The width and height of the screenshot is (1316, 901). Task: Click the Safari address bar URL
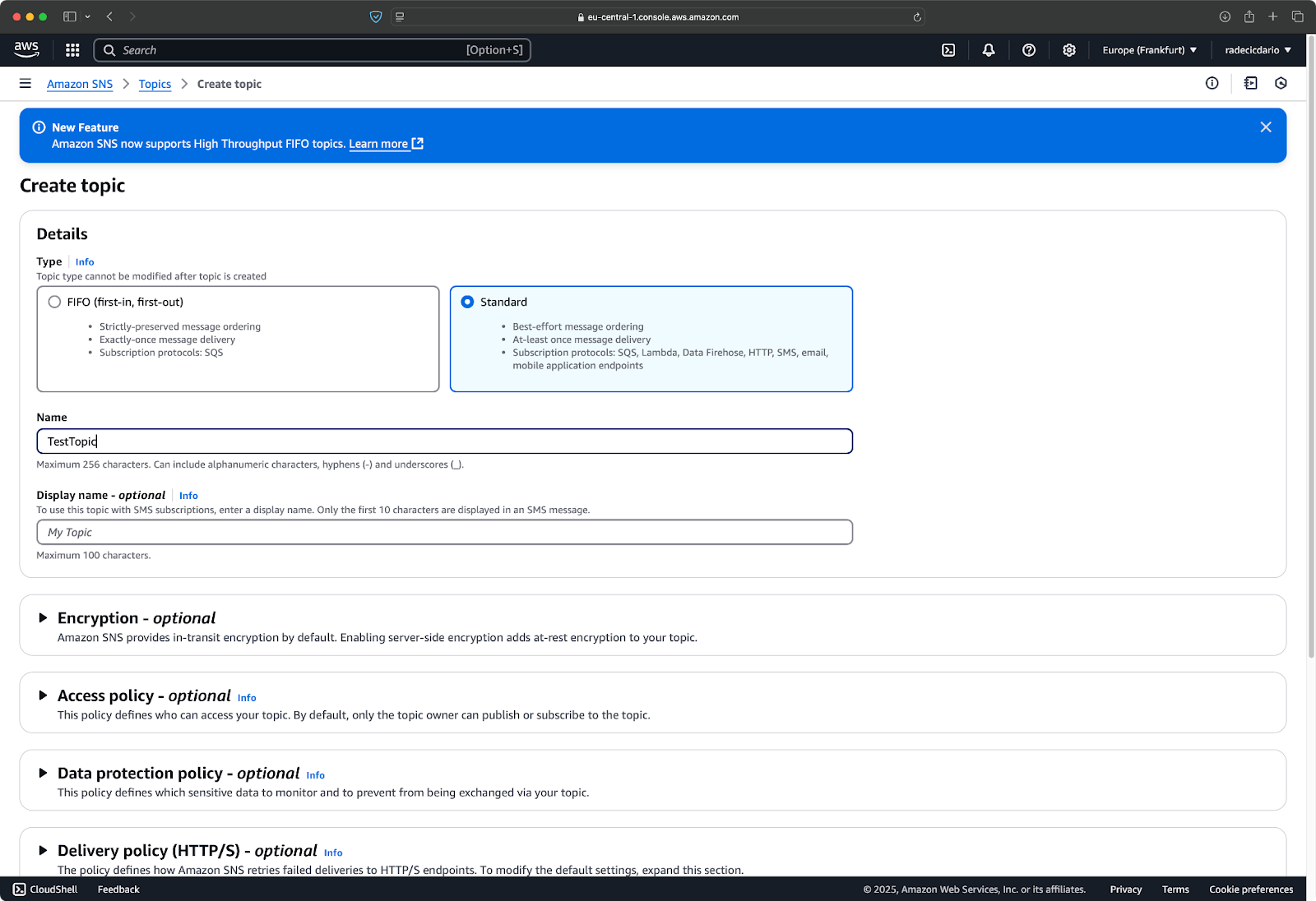tap(658, 16)
